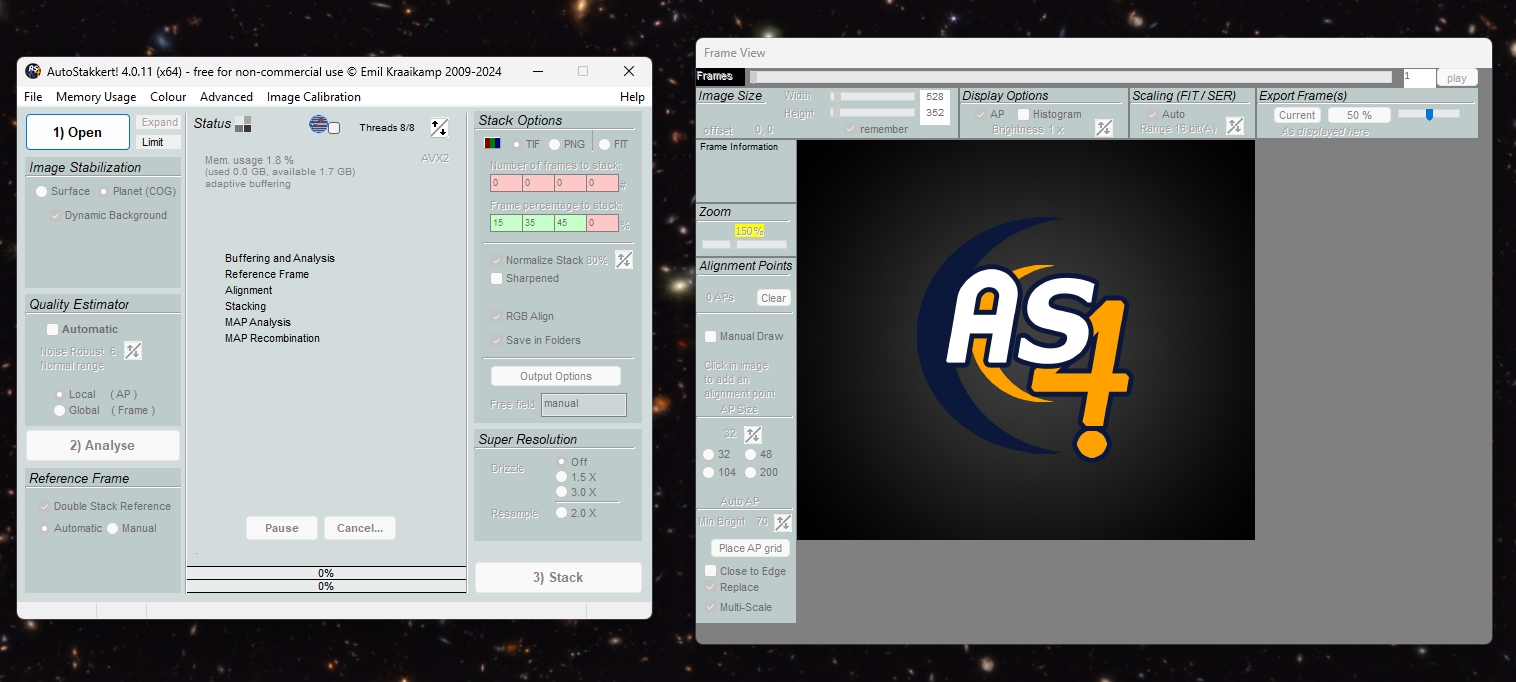Click the image Width slider
This screenshot has height=682, width=1516.
coord(872,96)
